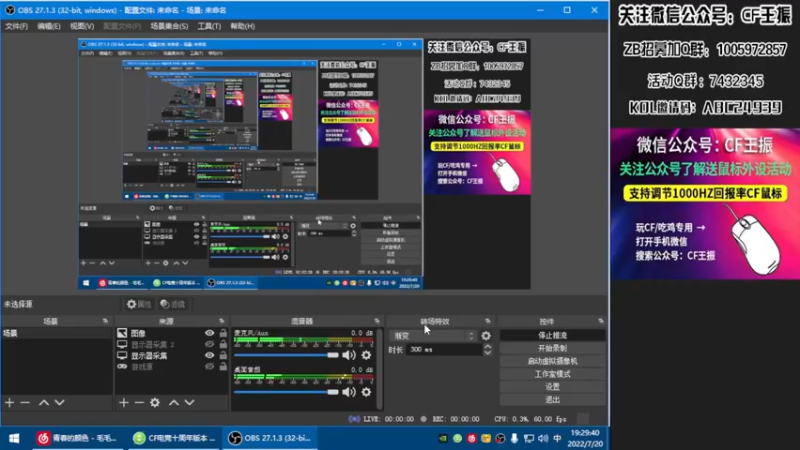Image resolution: width=800 pixels, height=450 pixels.
Task: Undock the Sources (来源) panel
Action: click(x=221, y=321)
